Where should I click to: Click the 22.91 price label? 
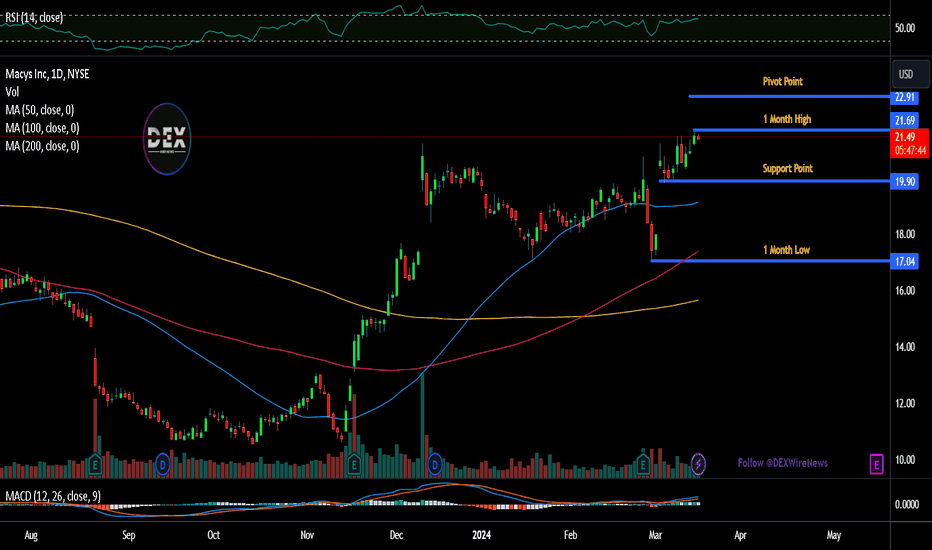905,97
